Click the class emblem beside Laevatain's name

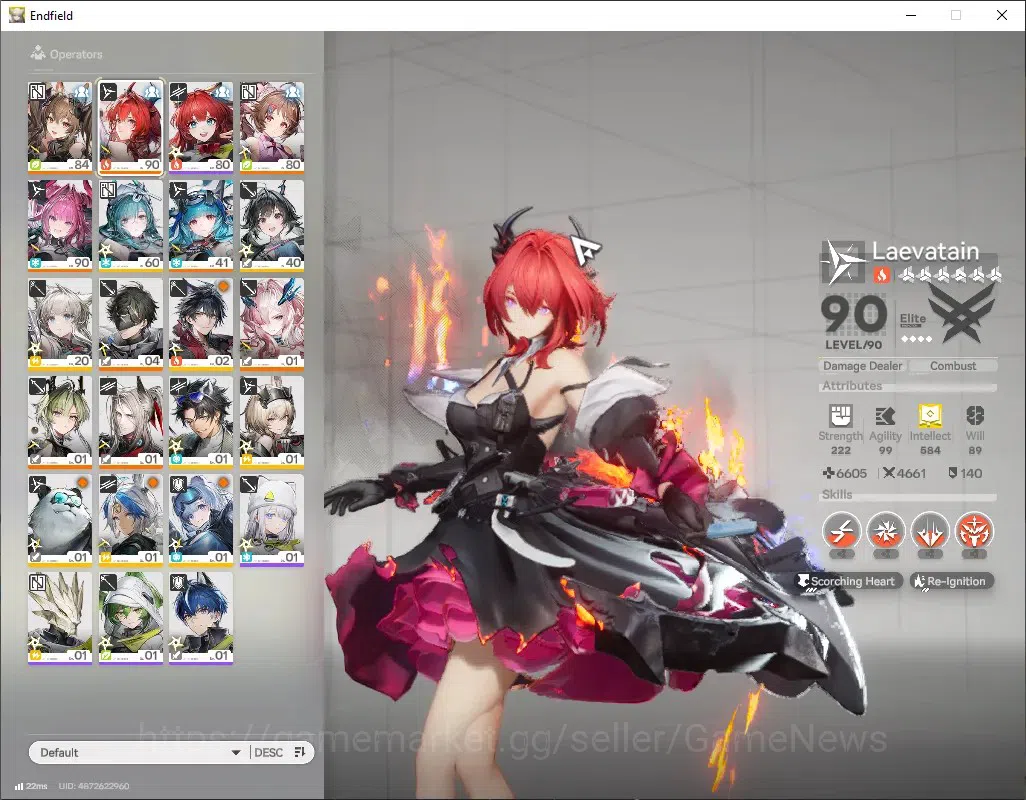[x=843, y=262]
